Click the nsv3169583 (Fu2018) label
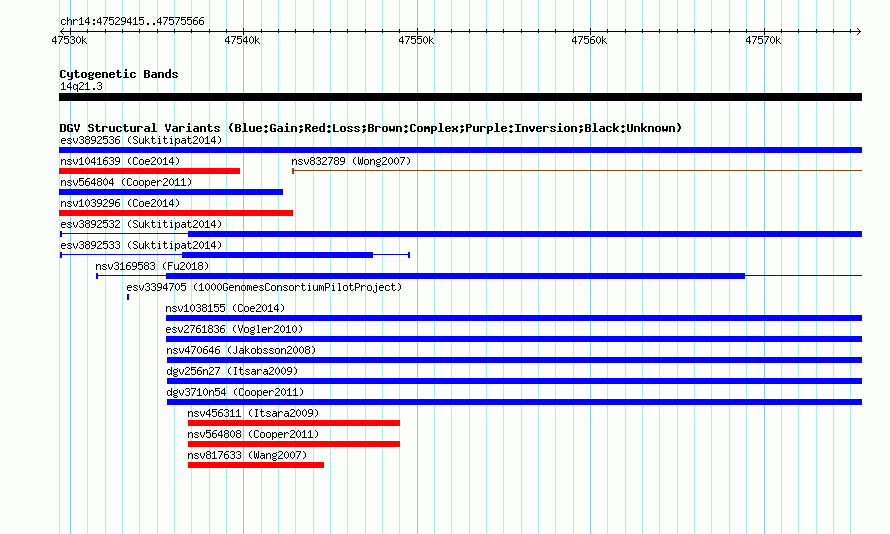This screenshot has width=890, height=534. (x=152, y=266)
